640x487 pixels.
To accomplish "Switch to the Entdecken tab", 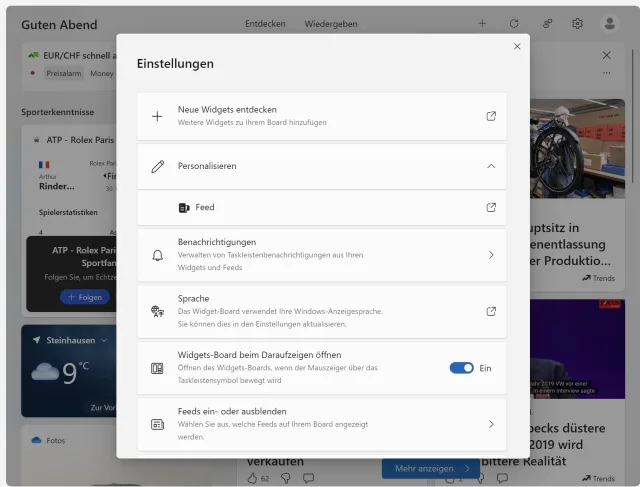I will pos(265,23).
